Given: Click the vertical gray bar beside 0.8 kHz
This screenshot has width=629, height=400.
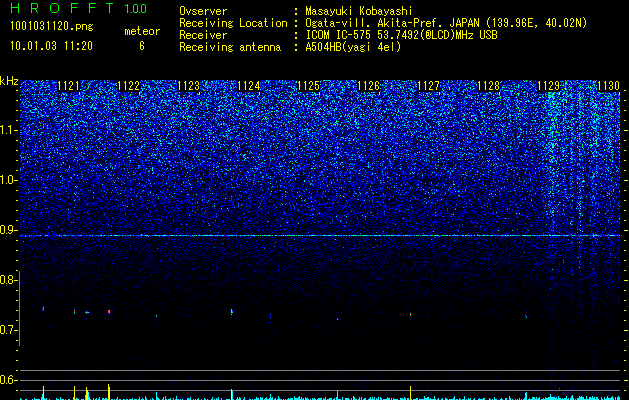Looking at the screenshot, I should 20,308.
